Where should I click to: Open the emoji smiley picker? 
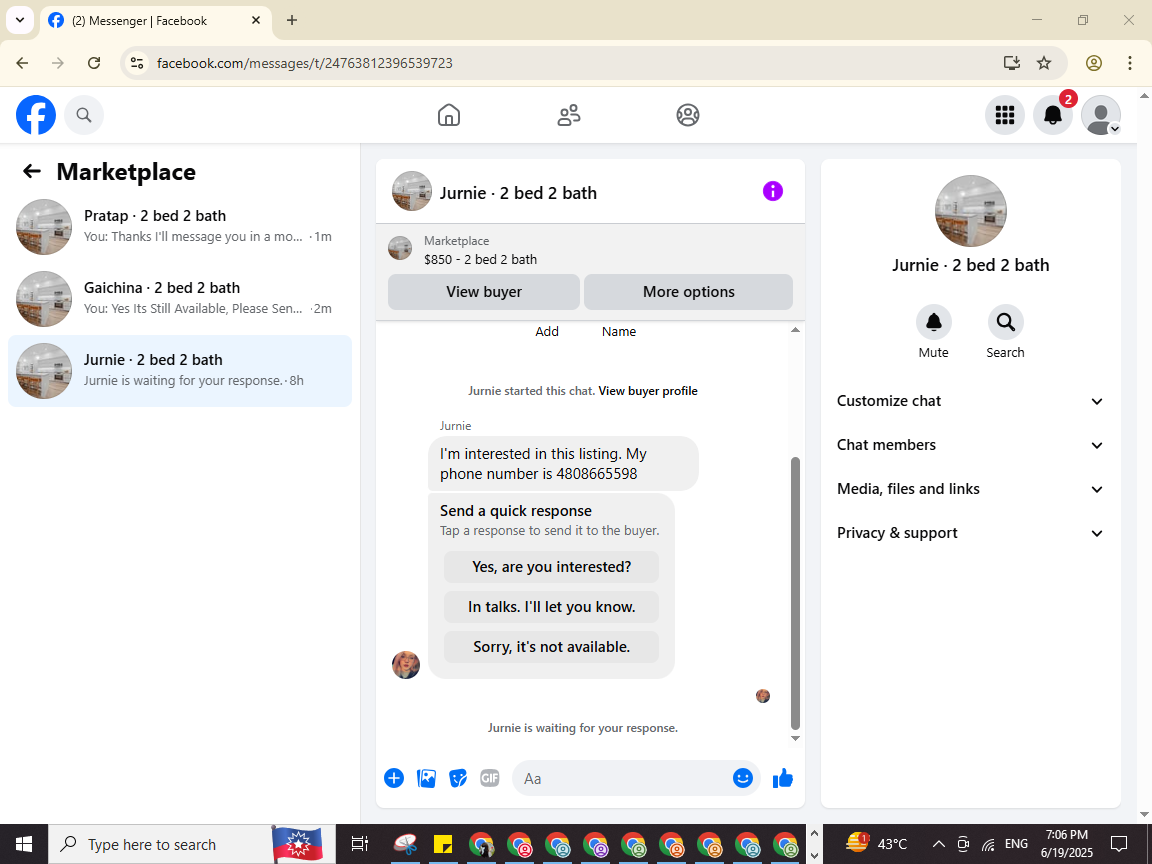(743, 778)
